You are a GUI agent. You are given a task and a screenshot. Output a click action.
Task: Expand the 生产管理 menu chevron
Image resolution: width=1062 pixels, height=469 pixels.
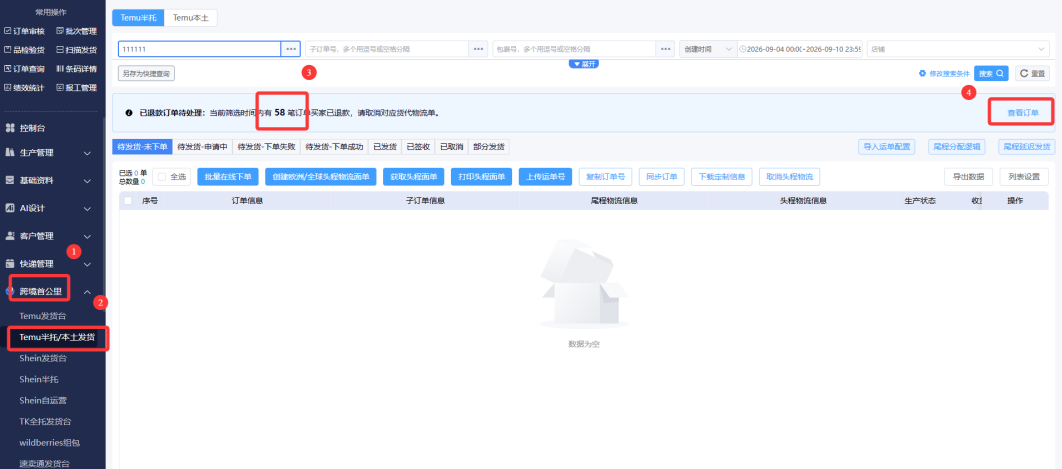point(87,153)
